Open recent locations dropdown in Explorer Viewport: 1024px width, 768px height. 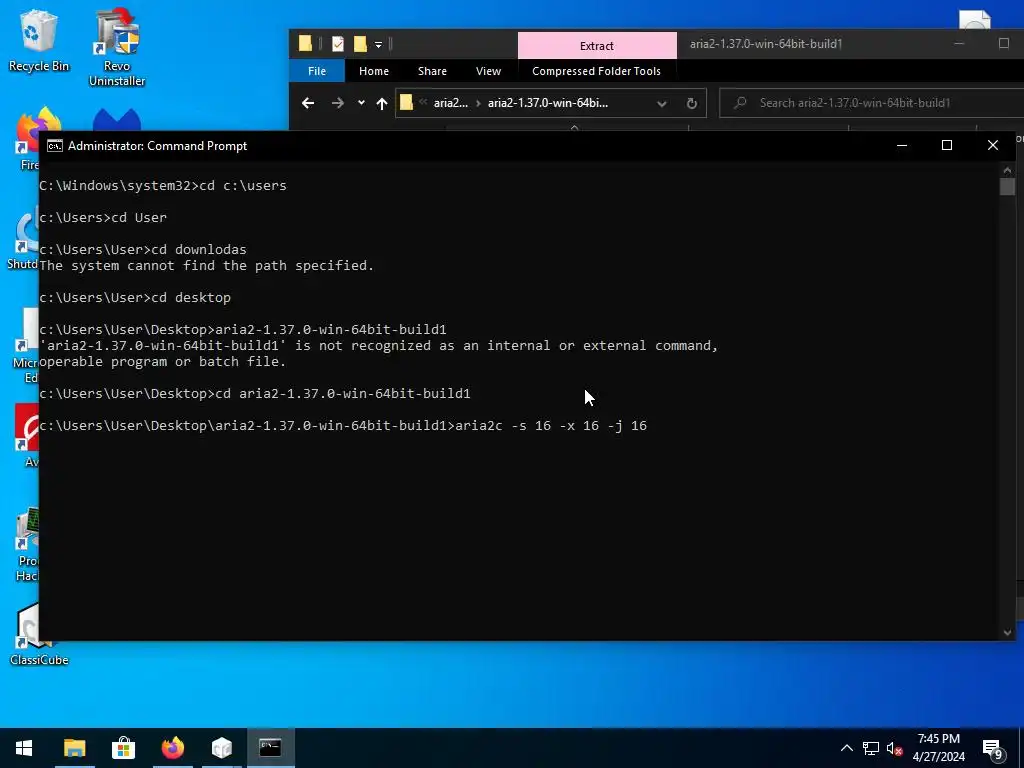(361, 103)
